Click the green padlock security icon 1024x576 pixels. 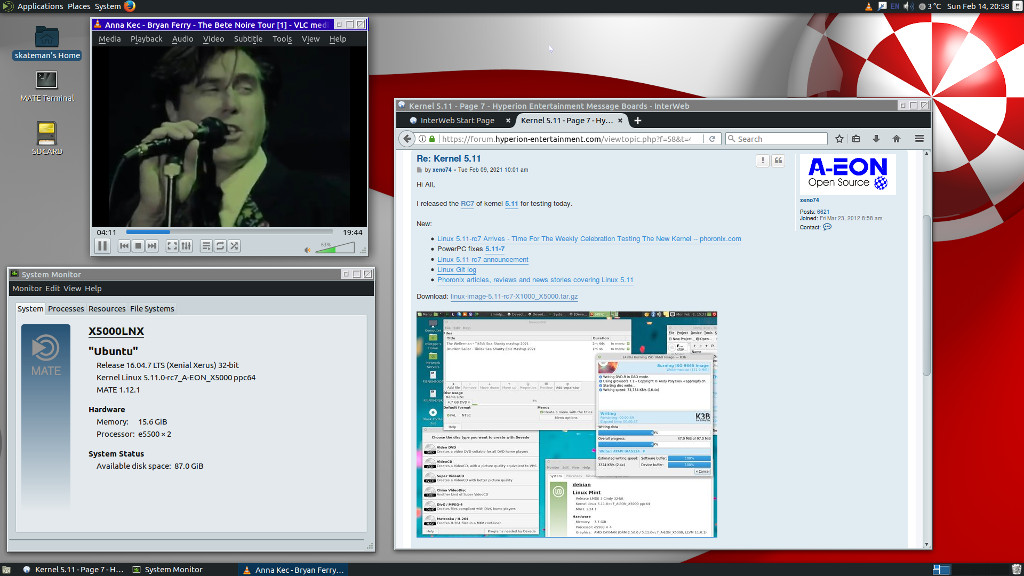pyautogui.click(x=432, y=139)
